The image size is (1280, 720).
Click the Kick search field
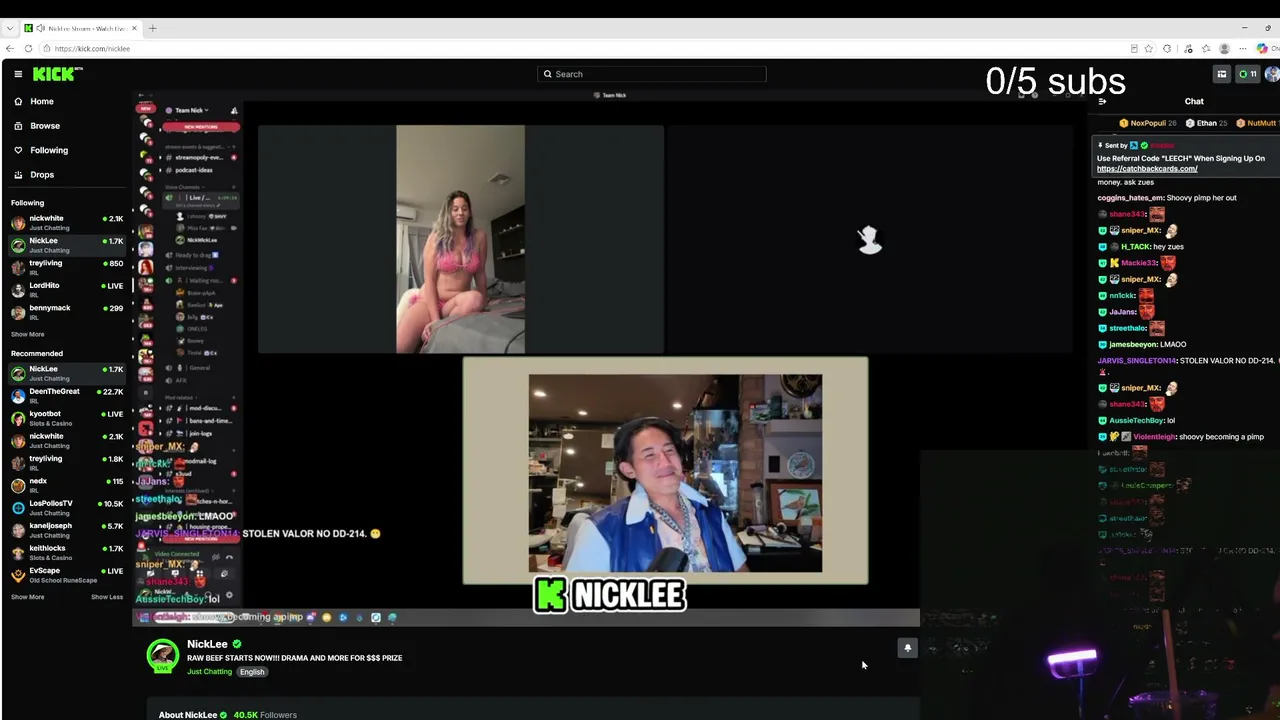652,74
